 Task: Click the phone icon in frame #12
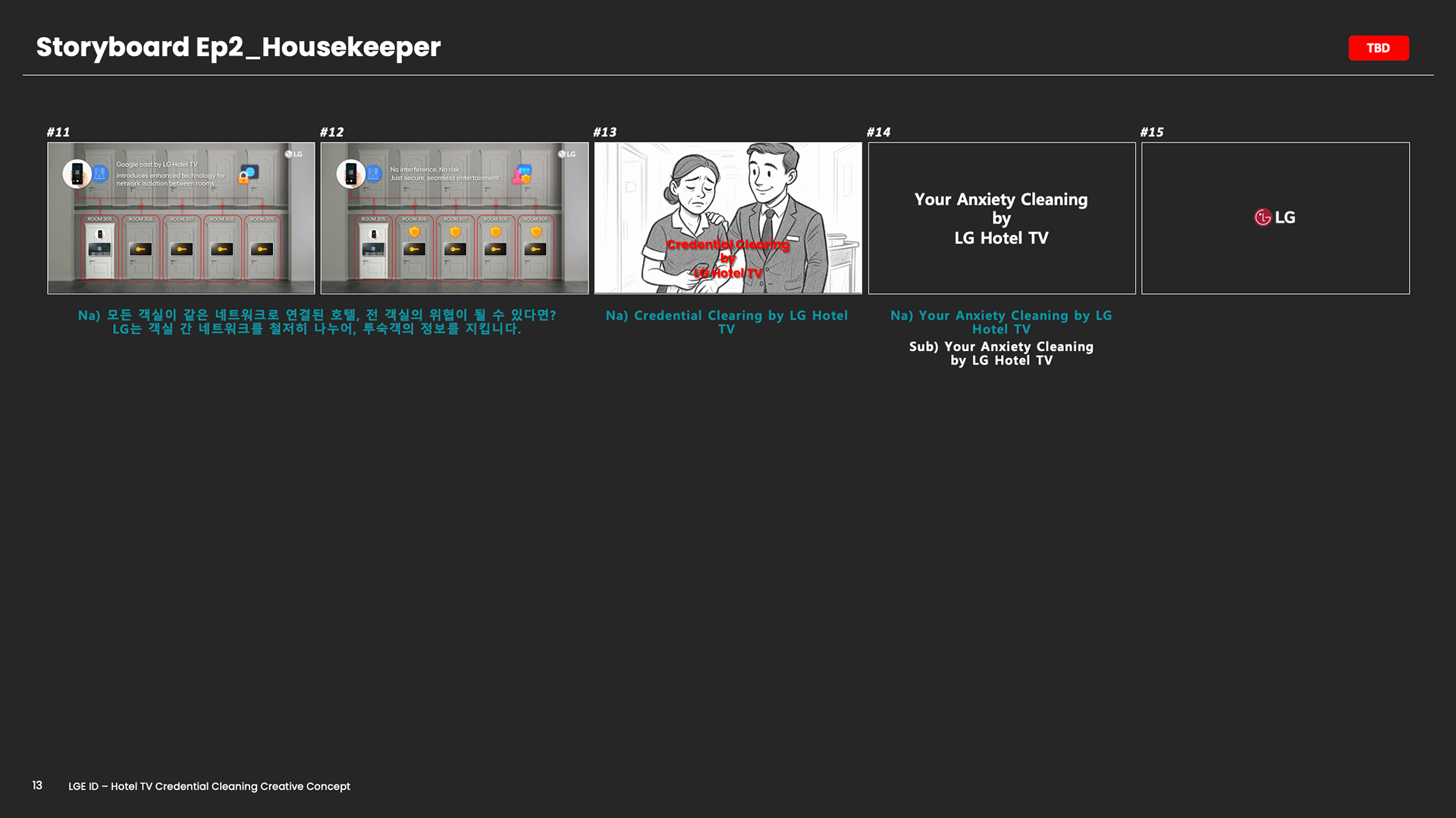point(350,174)
